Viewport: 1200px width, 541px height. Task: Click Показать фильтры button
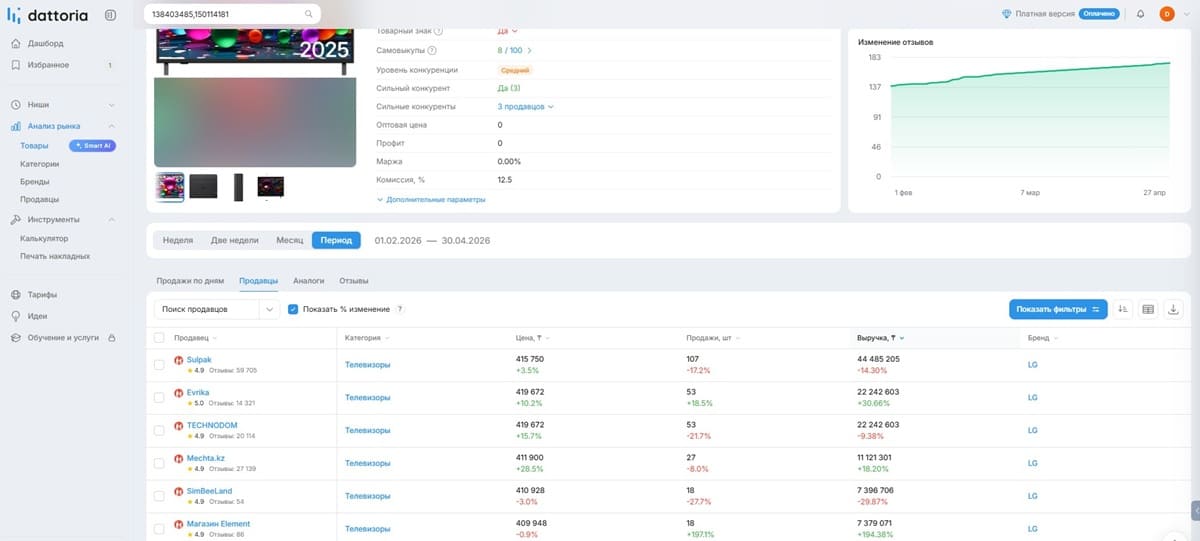click(x=1058, y=309)
